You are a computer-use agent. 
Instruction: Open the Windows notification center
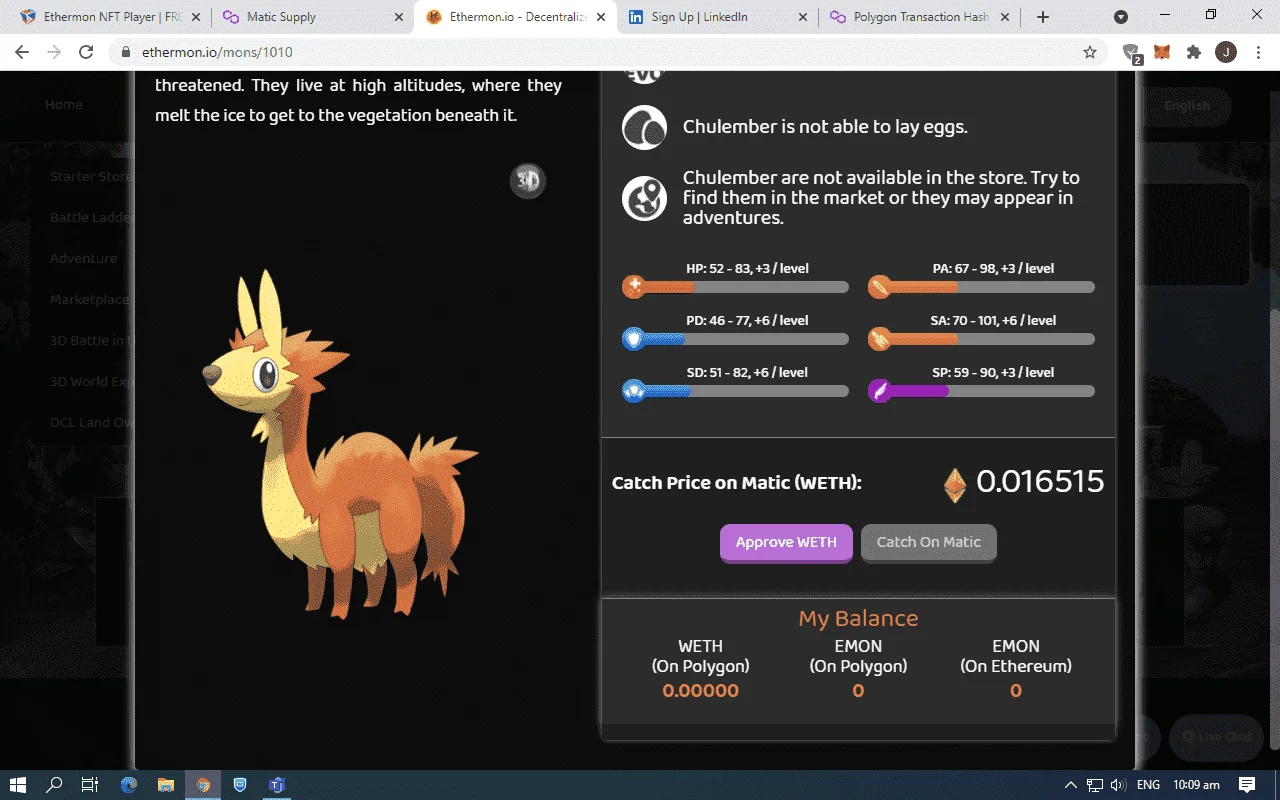coord(1247,785)
